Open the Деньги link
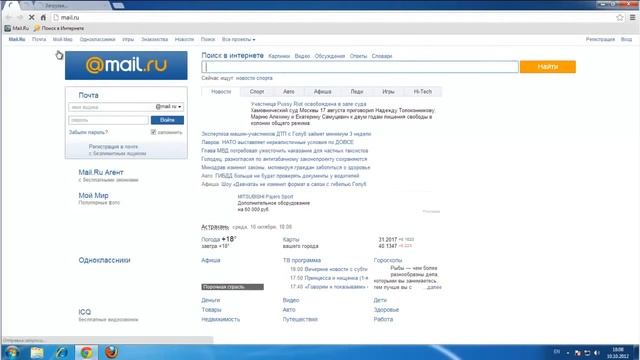This screenshot has width=640, height=360. [x=211, y=300]
